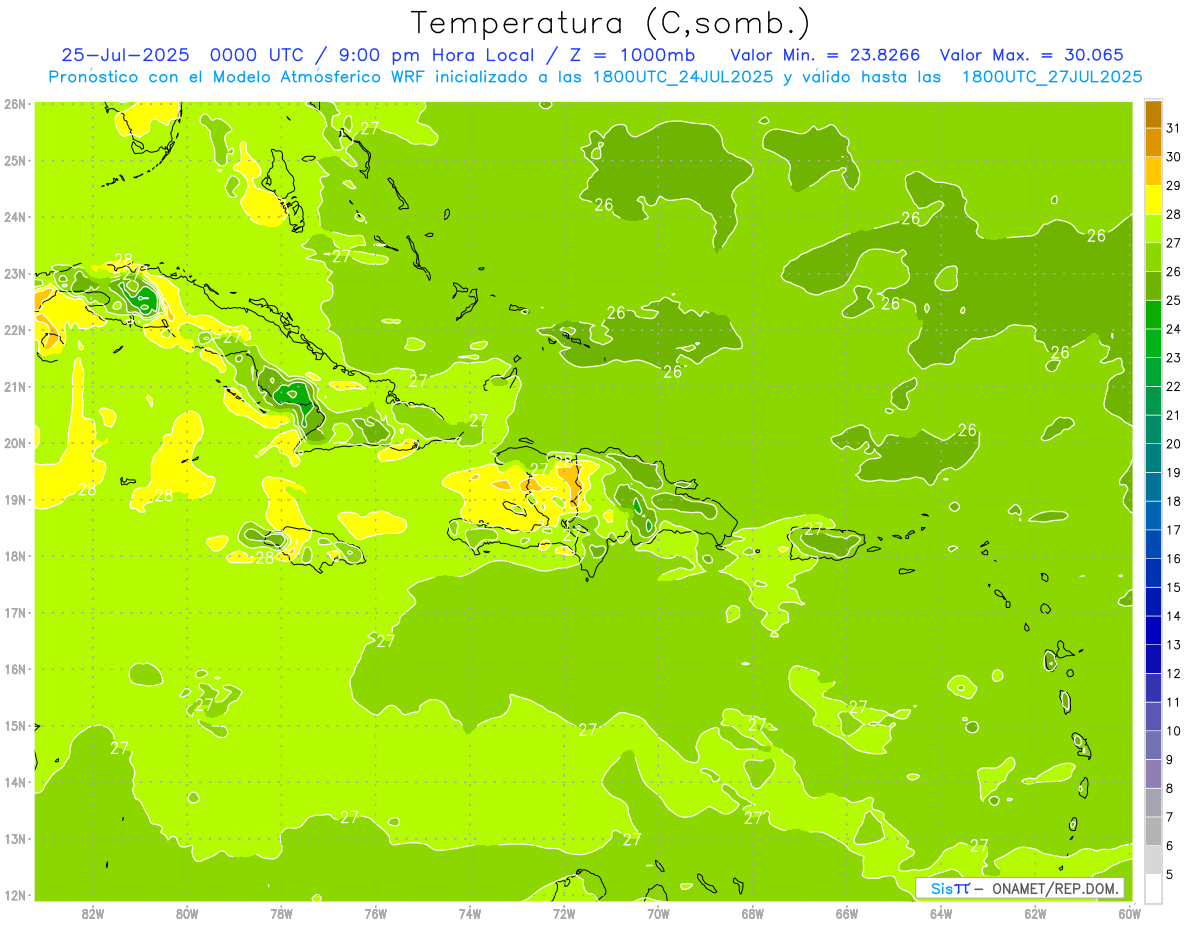The height and width of the screenshot is (927, 1200).
Task: Click "Modelo Atmosferico WRF" in subtitle
Action: click(320, 76)
